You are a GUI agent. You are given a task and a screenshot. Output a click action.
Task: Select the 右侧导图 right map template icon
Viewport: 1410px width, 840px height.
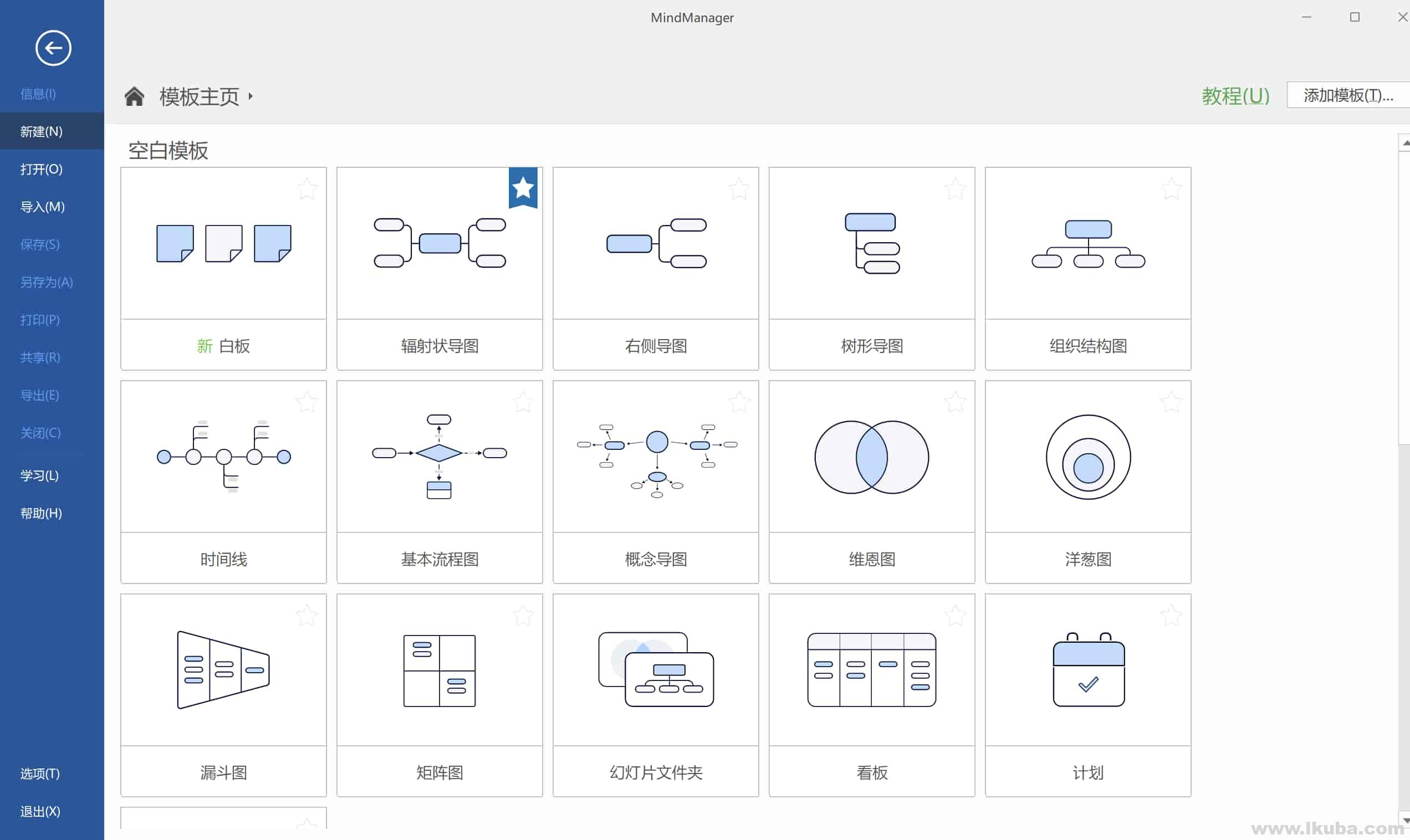[656, 243]
